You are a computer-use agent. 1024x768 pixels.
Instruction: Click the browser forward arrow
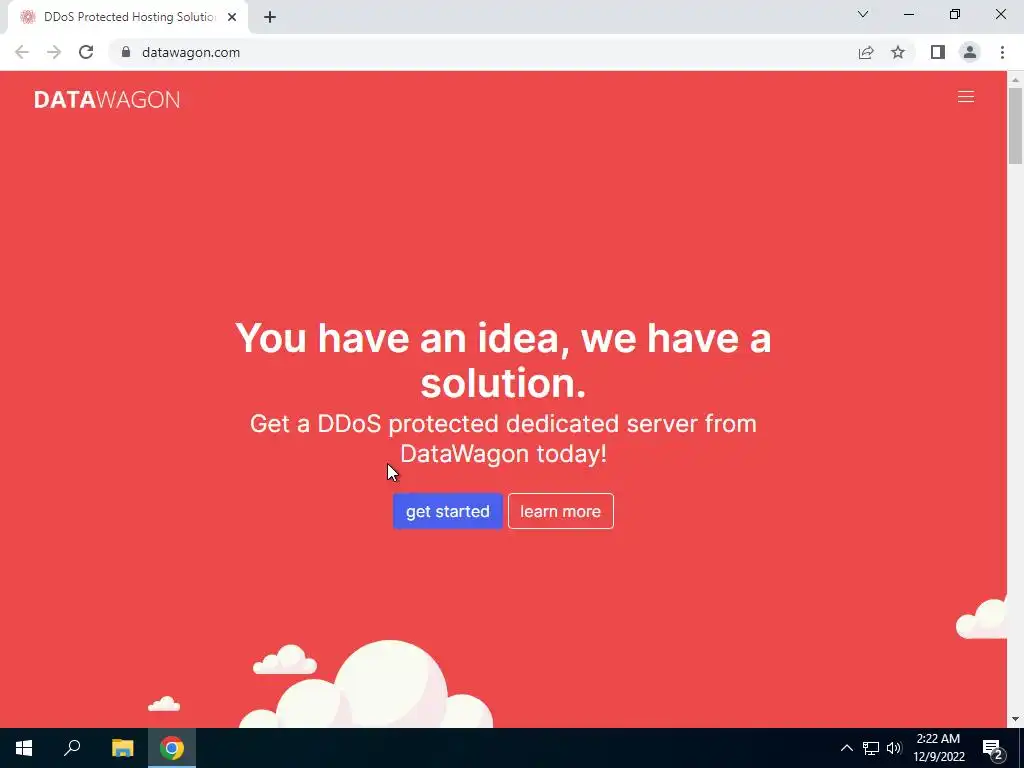pyautogui.click(x=54, y=52)
